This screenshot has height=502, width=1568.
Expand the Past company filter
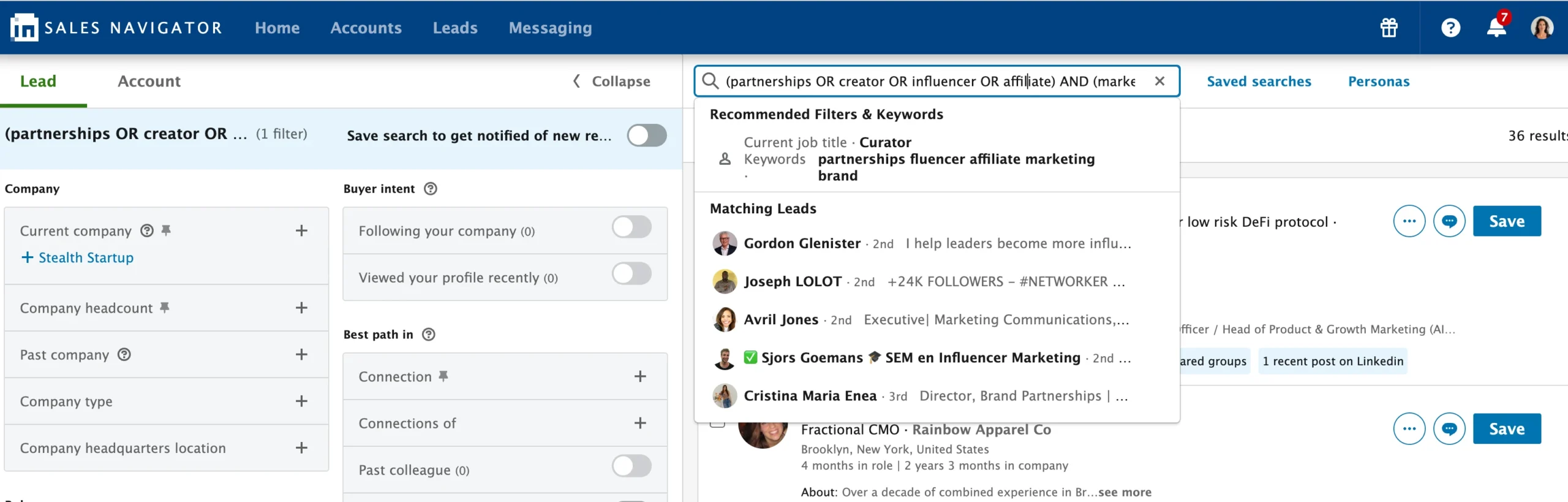pos(301,354)
